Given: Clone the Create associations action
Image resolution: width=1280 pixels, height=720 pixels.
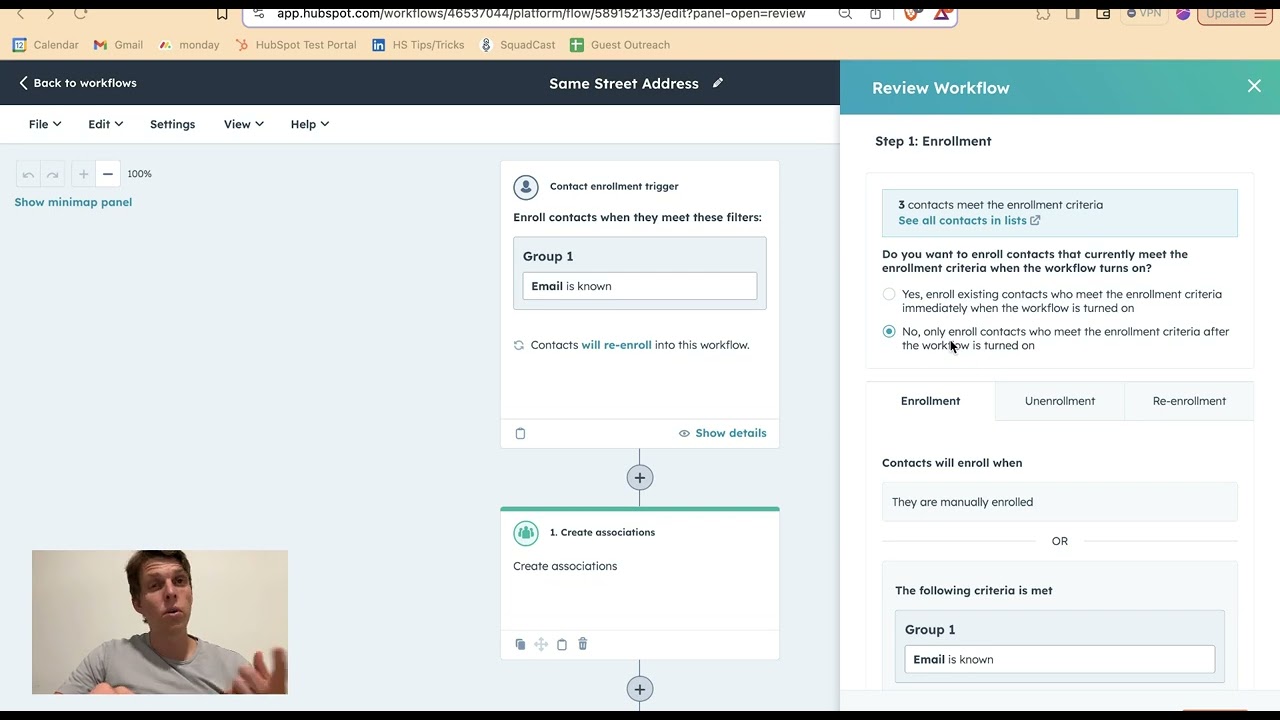Looking at the screenshot, I should tap(520, 644).
